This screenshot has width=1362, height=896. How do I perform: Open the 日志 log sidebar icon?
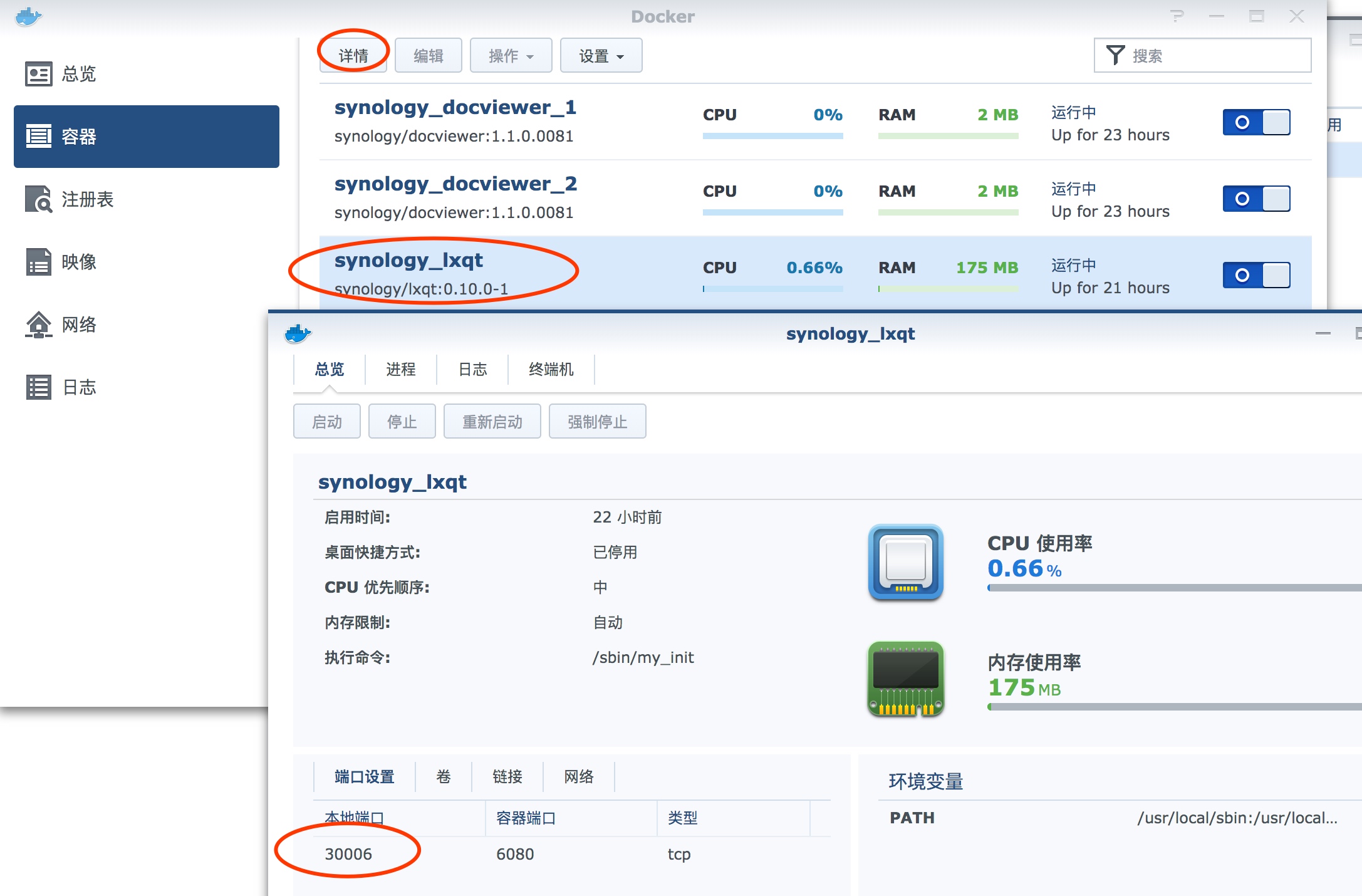(38, 387)
